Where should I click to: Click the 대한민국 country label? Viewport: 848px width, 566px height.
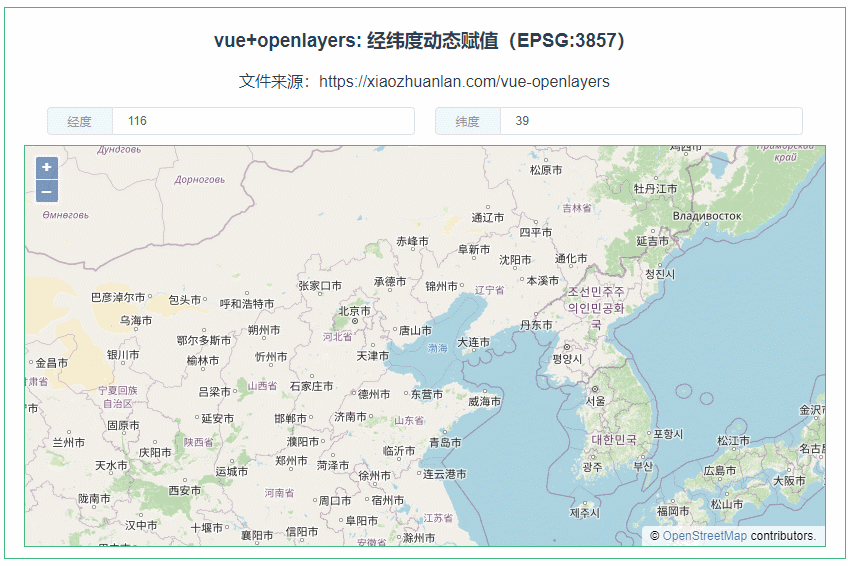[614, 440]
